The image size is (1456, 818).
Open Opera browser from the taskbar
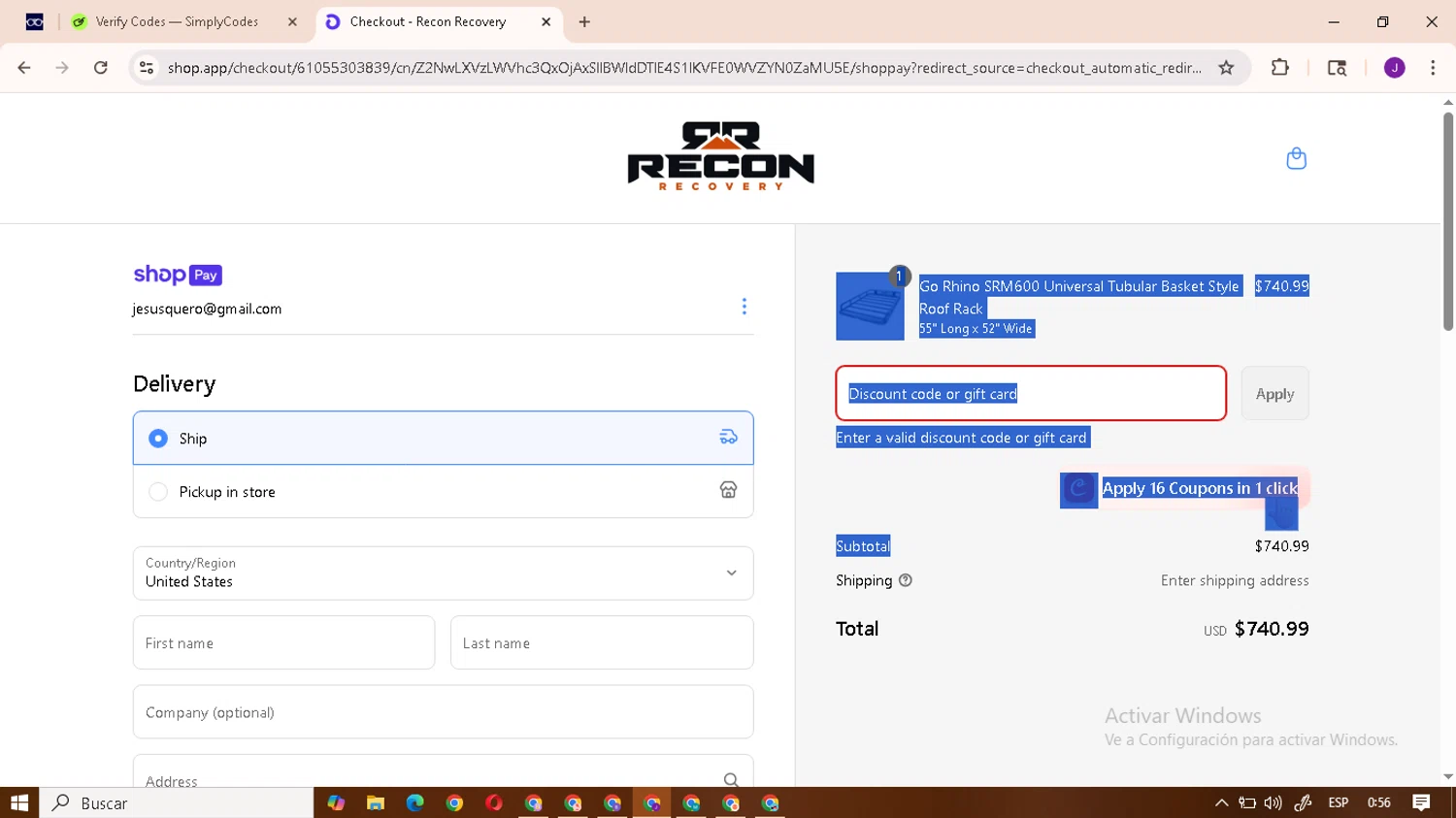(x=494, y=802)
